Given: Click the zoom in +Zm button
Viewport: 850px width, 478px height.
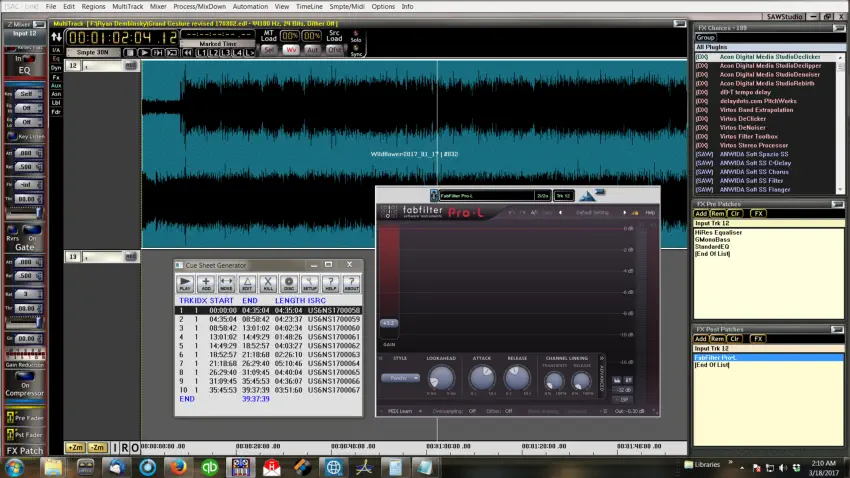Looking at the screenshot, I should coord(74,447).
